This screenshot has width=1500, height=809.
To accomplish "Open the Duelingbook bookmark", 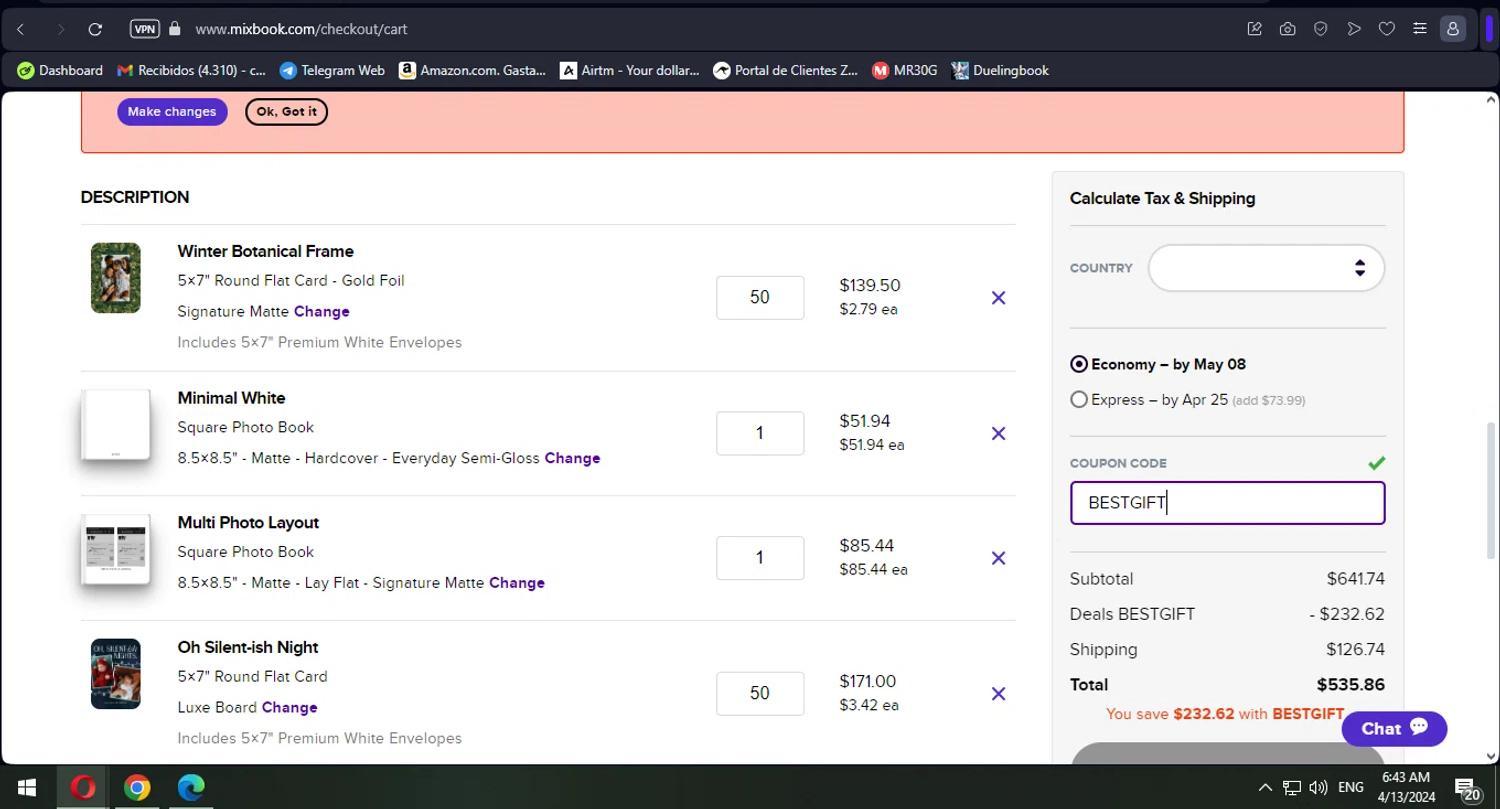I will pyautogui.click(x=999, y=70).
